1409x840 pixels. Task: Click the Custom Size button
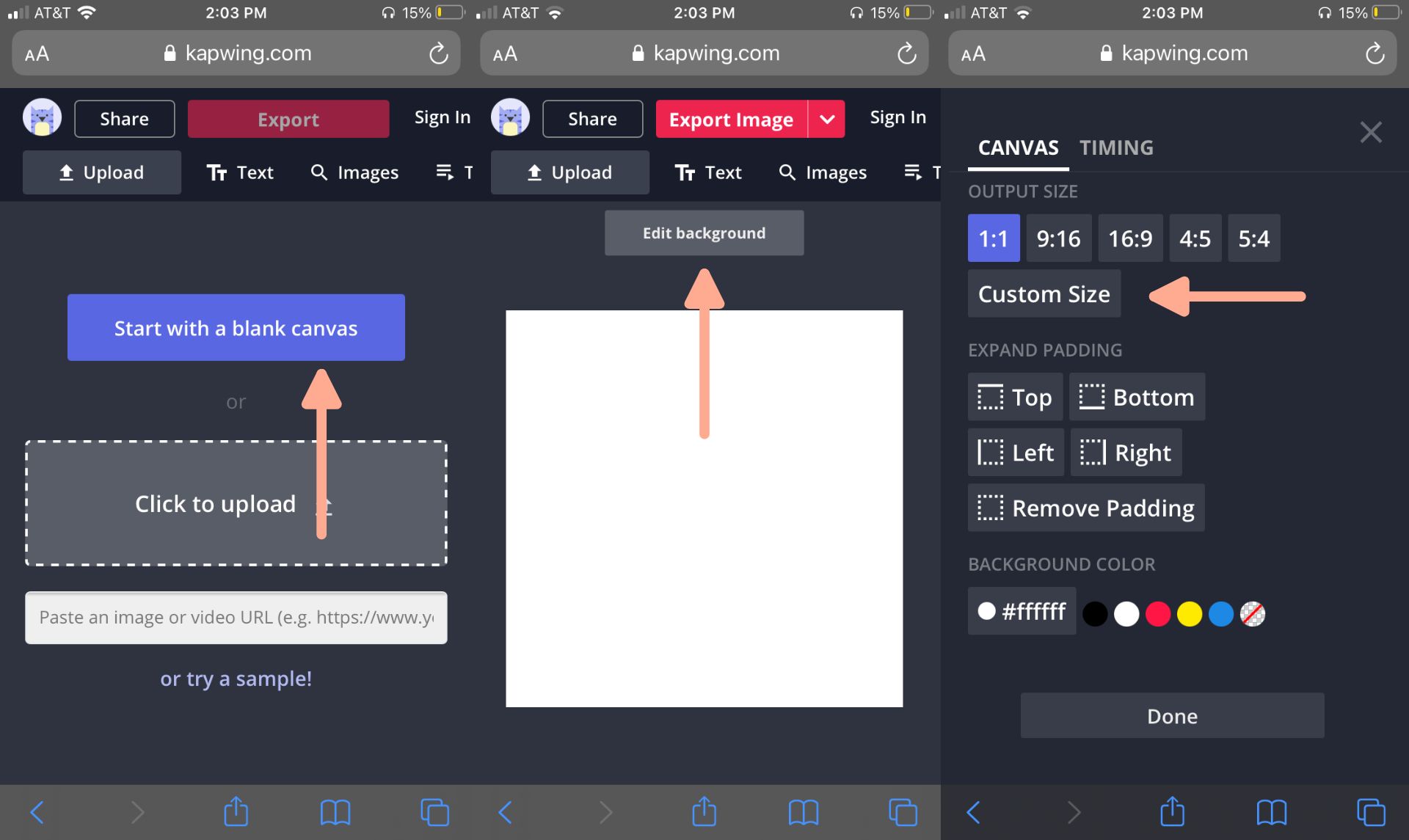pos(1044,294)
